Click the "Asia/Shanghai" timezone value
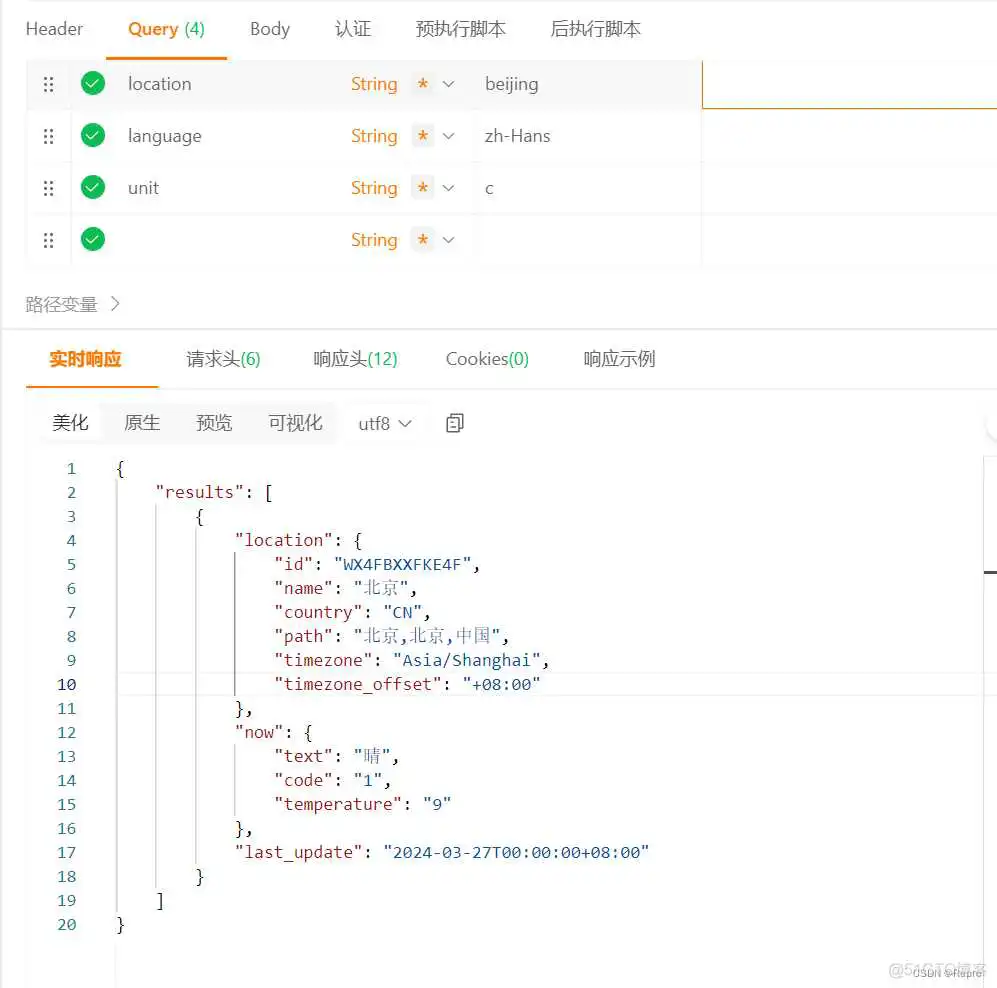Image resolution: width=997 pixels, height=988 pixels. [x=467, y=661]
